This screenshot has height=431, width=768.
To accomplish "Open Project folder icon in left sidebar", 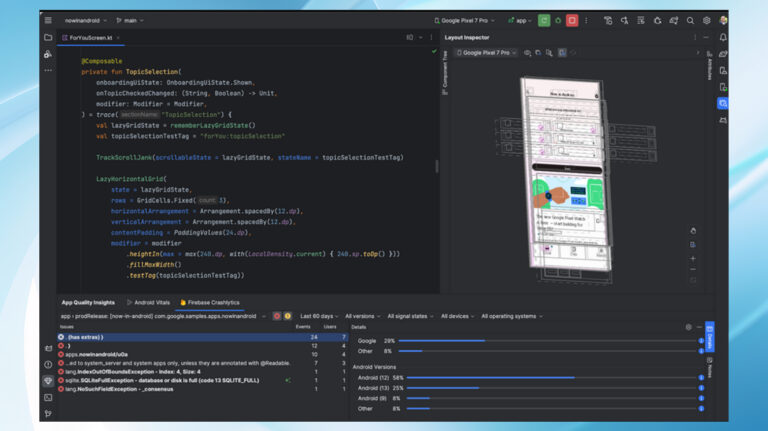I will tap(47, 38).
